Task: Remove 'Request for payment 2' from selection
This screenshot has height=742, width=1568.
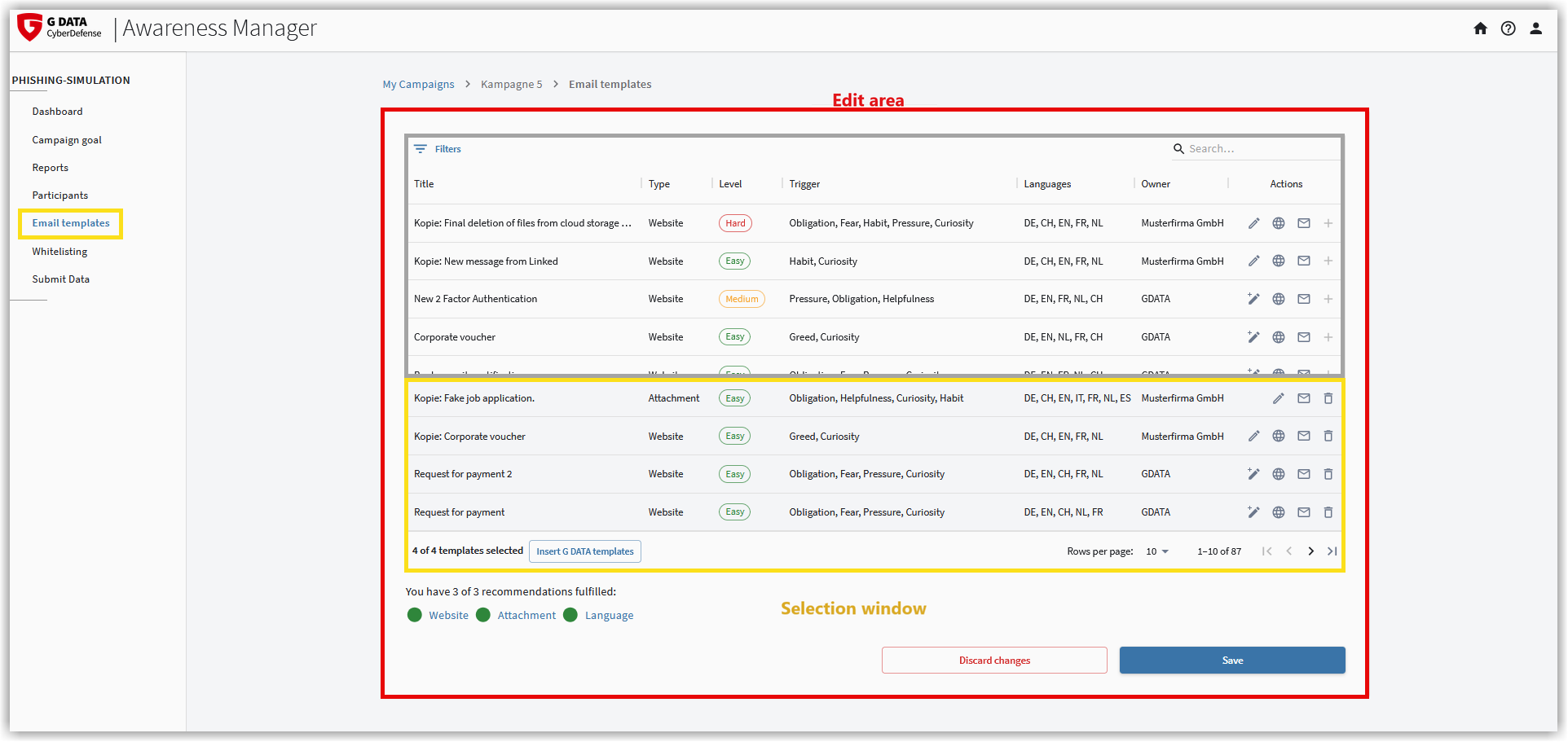Action: 1328,474
